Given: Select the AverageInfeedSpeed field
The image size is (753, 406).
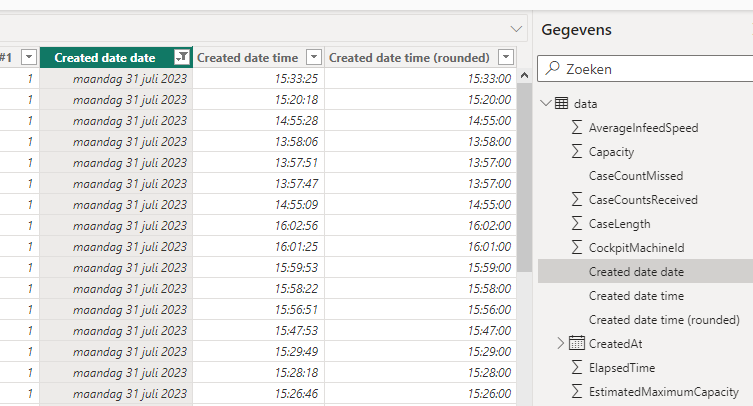Looking at the screenshot, I should click(x=644, y=128).
